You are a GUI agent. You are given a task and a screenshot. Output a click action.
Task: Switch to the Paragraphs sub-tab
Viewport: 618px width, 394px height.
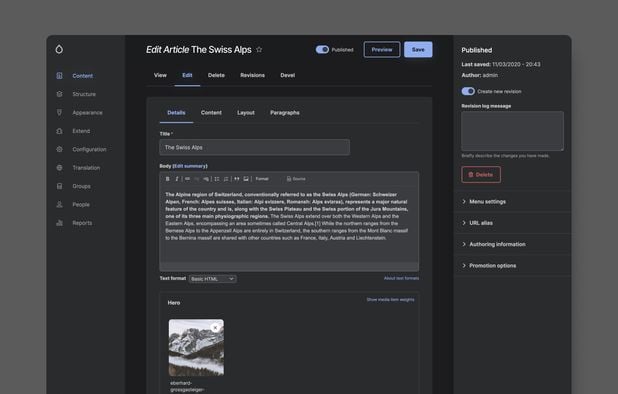click(285, 113)
